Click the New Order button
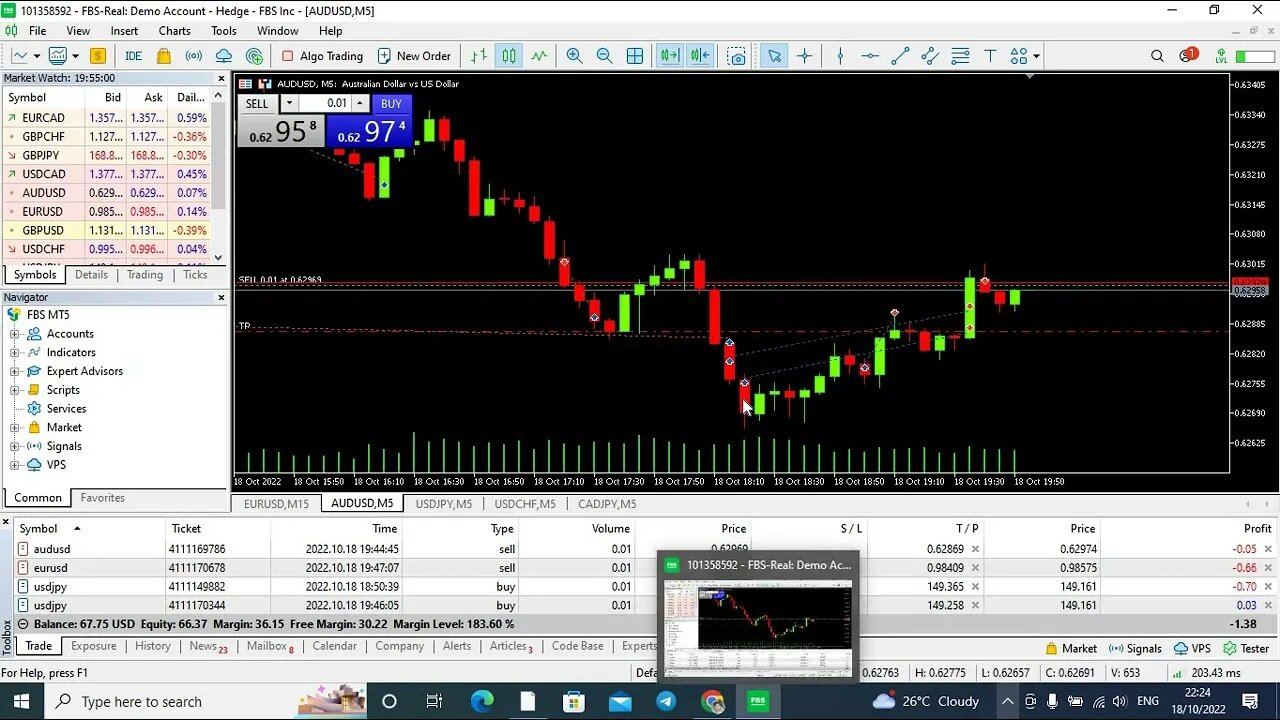Viewport: 1280px width, 720px height. (x=414, y=56)
